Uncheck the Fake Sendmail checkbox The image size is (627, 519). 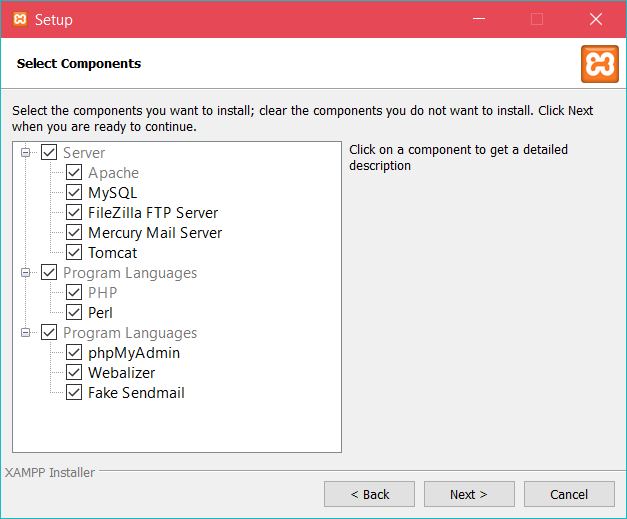(x=74, y=393)
